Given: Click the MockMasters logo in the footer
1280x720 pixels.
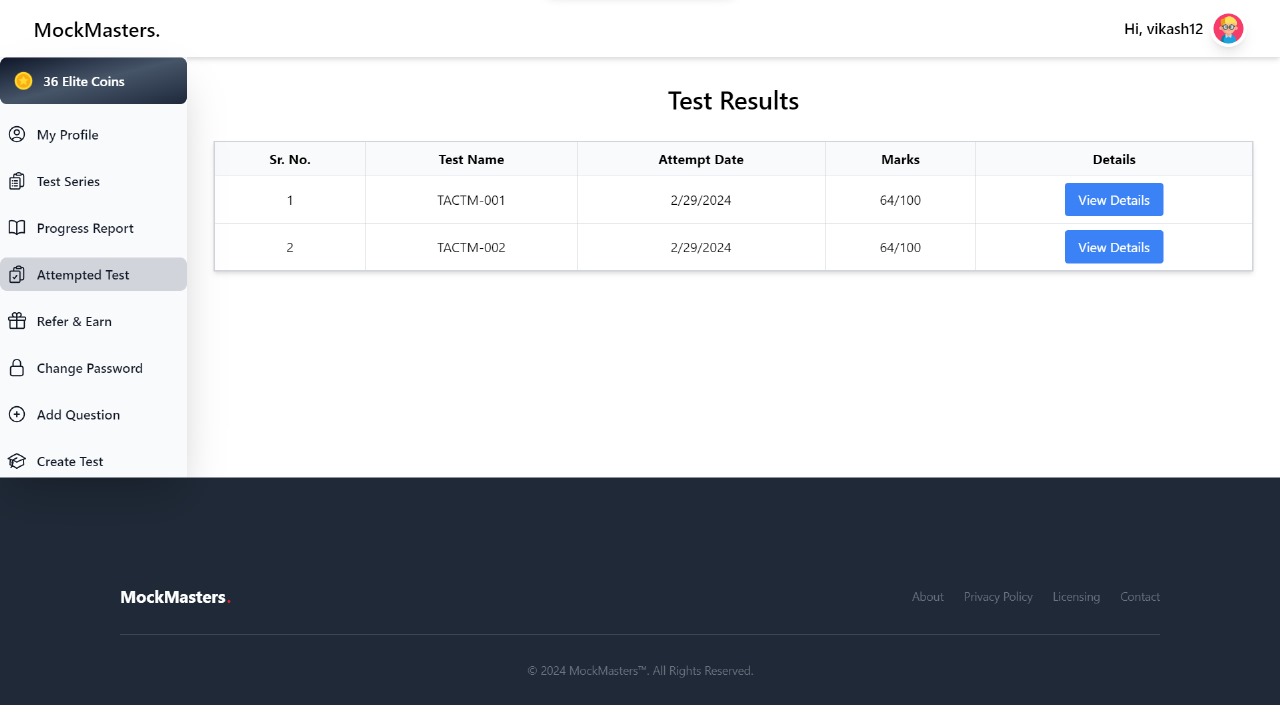Looking at the screenshot, I should pyautogui.click(x=175, y=597).
